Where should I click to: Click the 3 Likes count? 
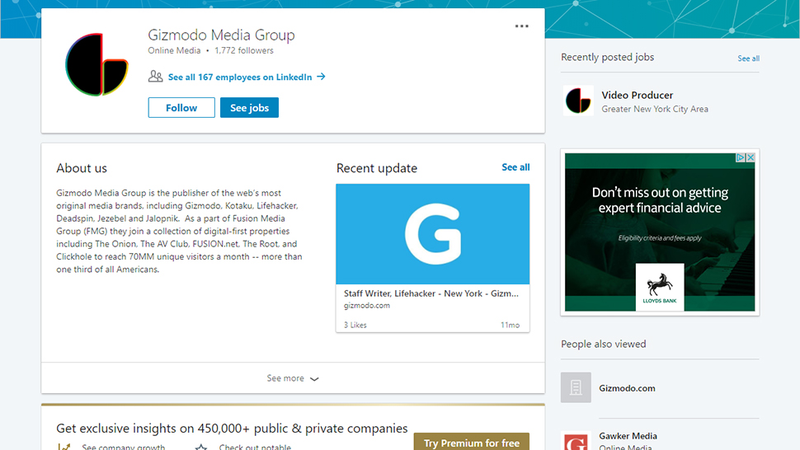point(355,325)
